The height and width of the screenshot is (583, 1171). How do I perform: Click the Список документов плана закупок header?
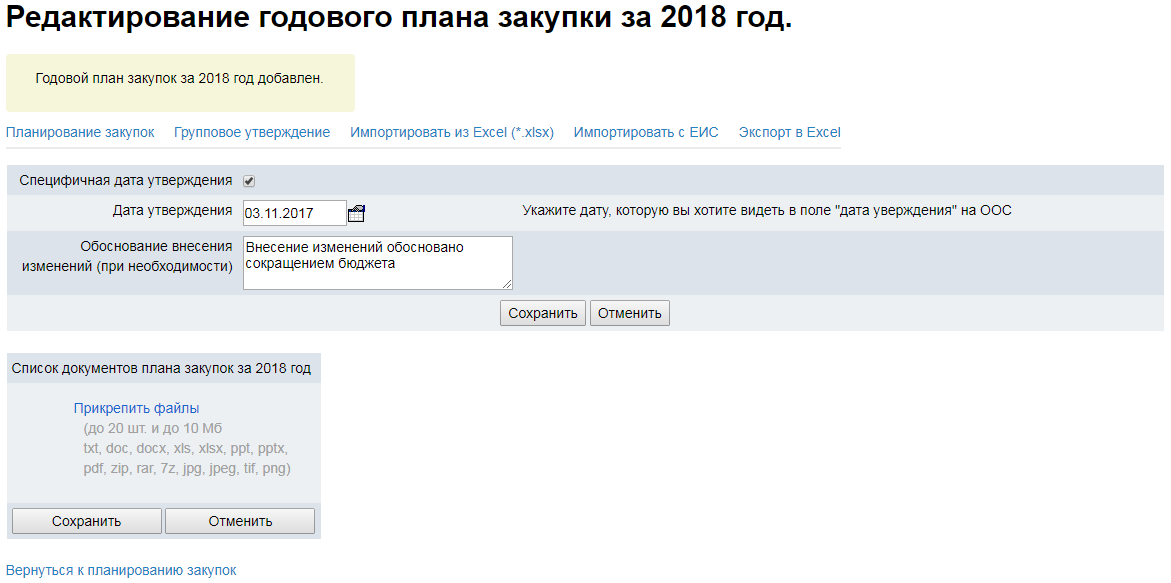[x=161, y=368]
